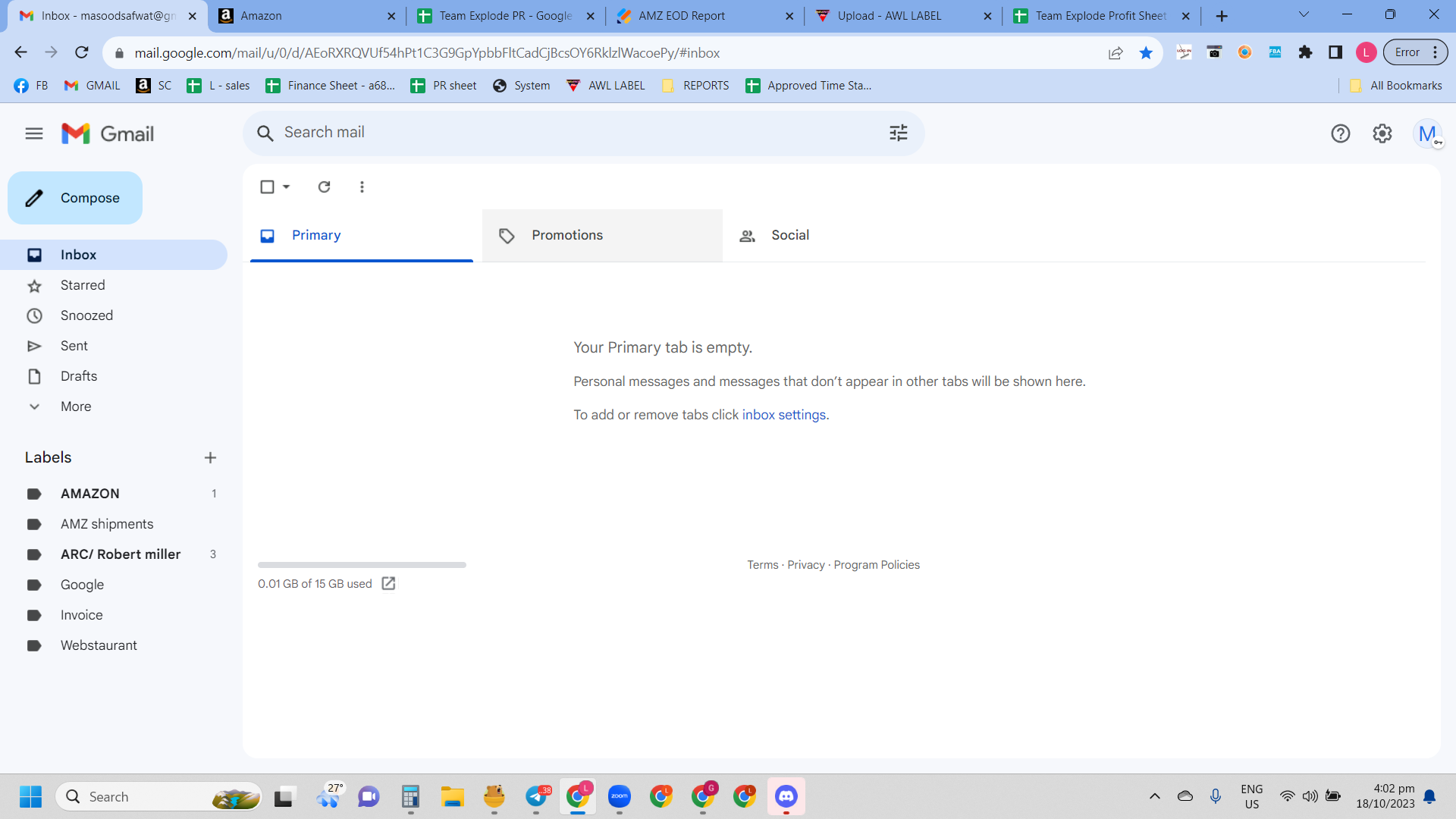Open storage management external link icon
The height and width of the screenshot is (819, 1456).
(388, 583)
